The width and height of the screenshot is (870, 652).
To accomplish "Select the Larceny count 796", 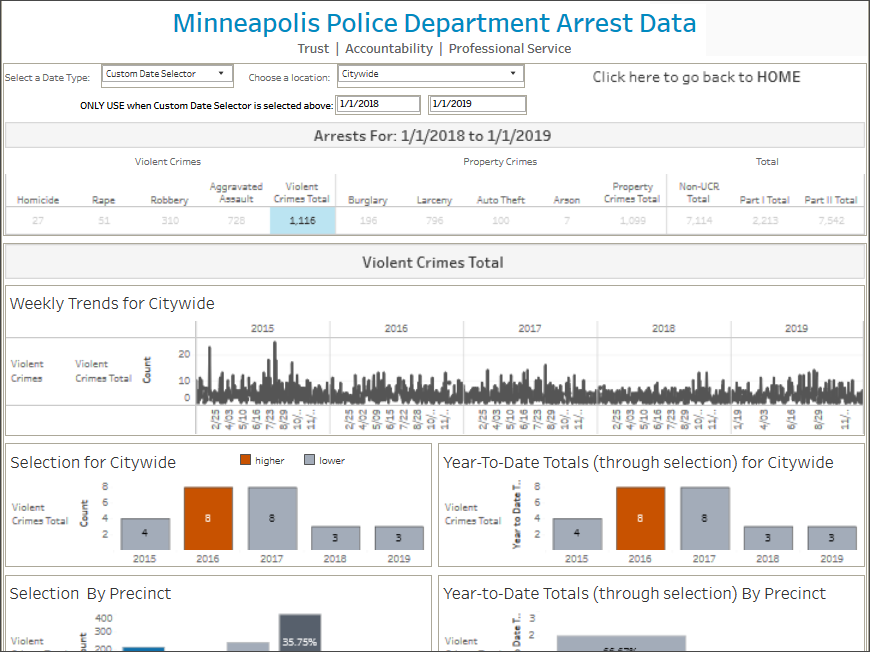I will pos(434,220).
